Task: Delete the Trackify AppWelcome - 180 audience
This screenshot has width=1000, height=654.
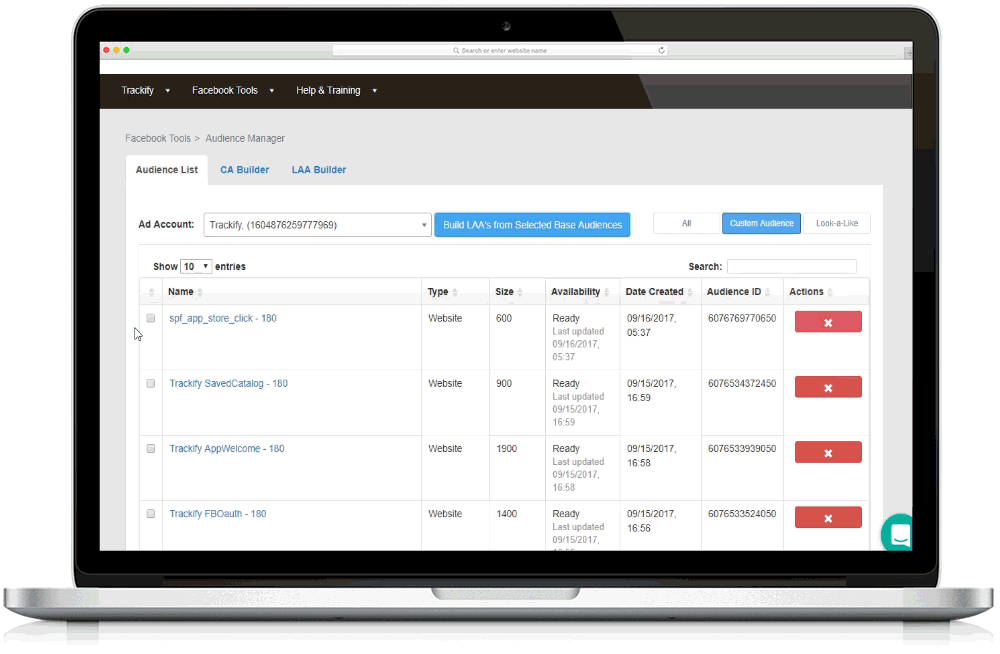Action: click(828, 452)
